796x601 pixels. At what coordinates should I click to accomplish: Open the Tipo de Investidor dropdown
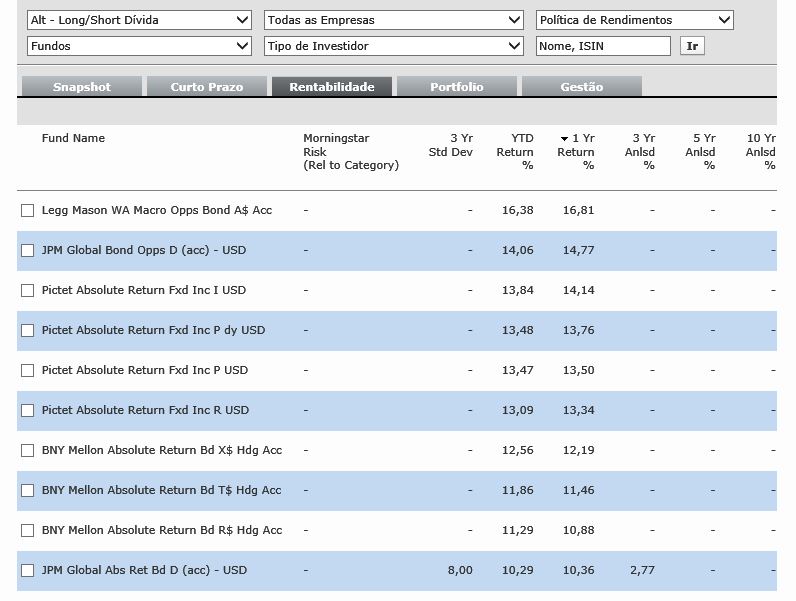click(393, 46)
